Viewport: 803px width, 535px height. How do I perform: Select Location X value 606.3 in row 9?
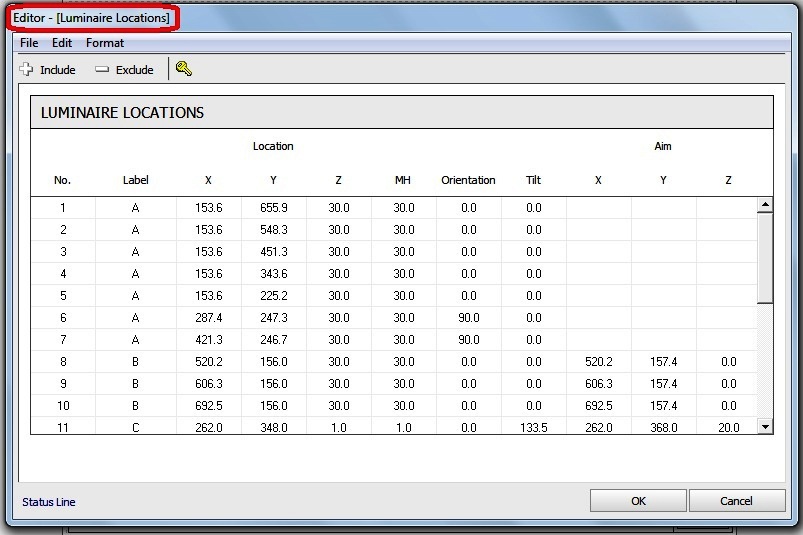208,384
